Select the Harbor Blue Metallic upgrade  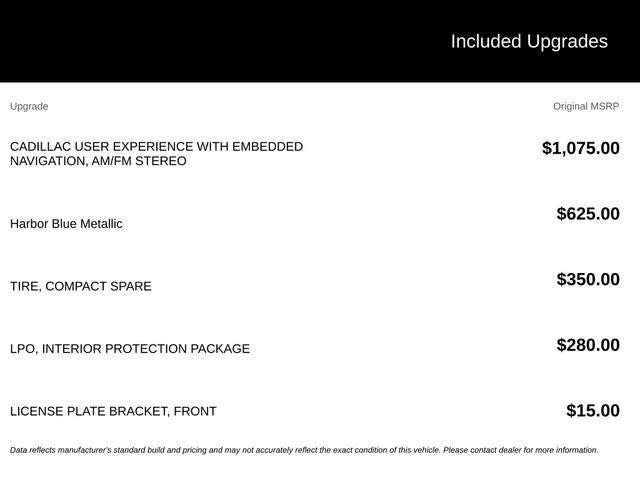coord(66,224)
